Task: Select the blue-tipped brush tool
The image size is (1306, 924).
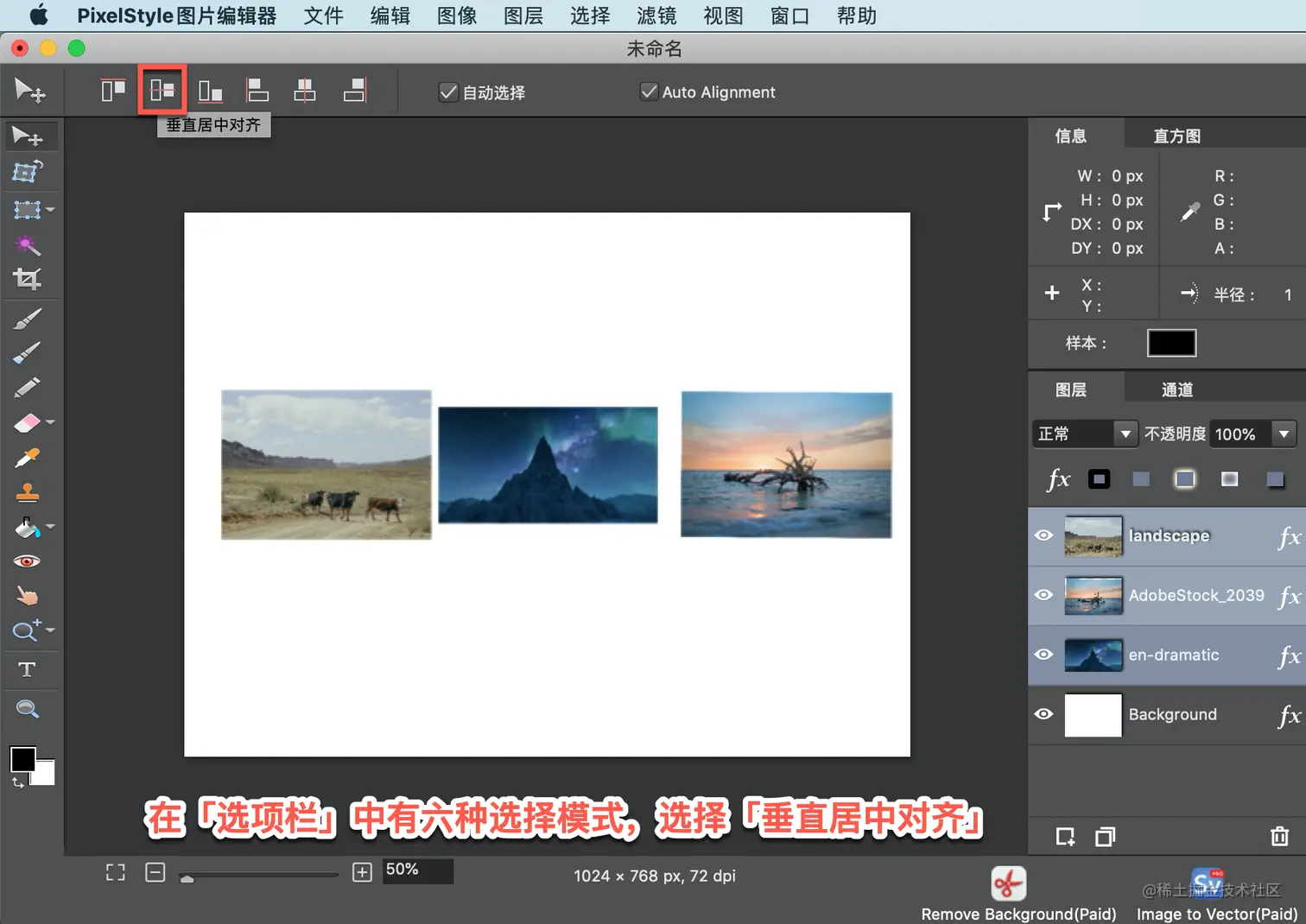Action: pyautogui.click(x=27, y=353)
